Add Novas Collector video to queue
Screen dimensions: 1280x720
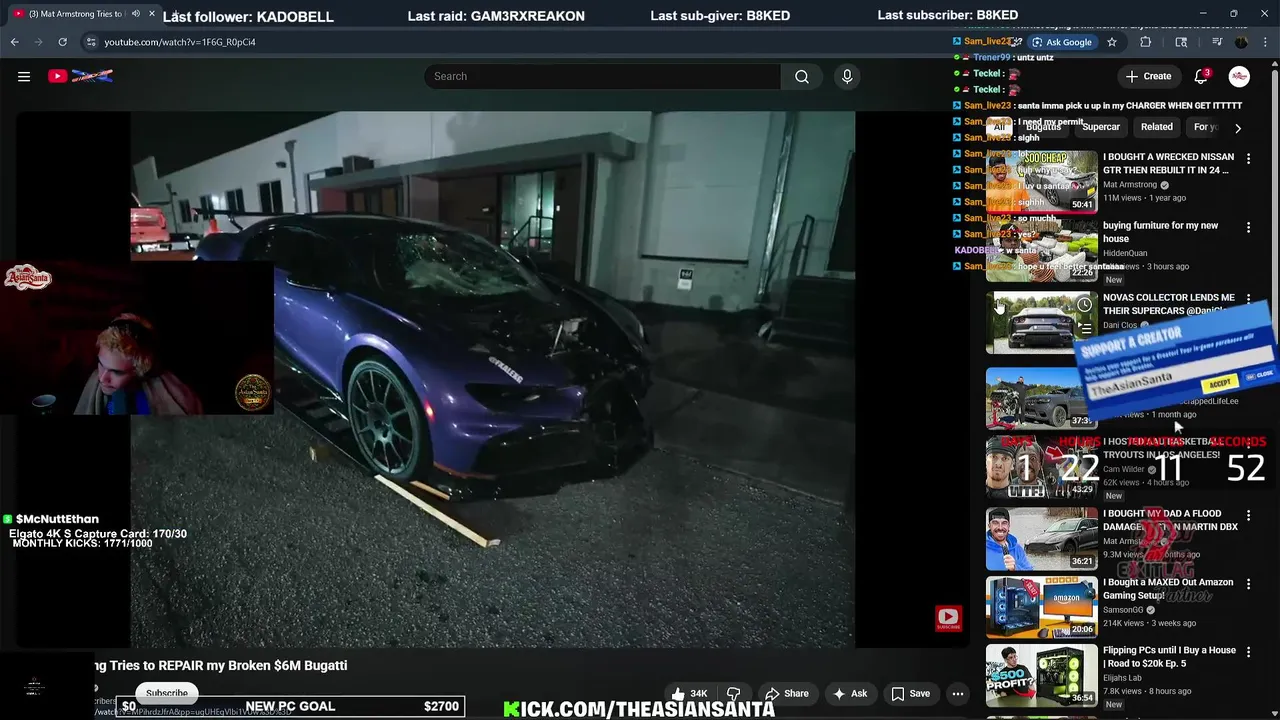point(1084,328)
